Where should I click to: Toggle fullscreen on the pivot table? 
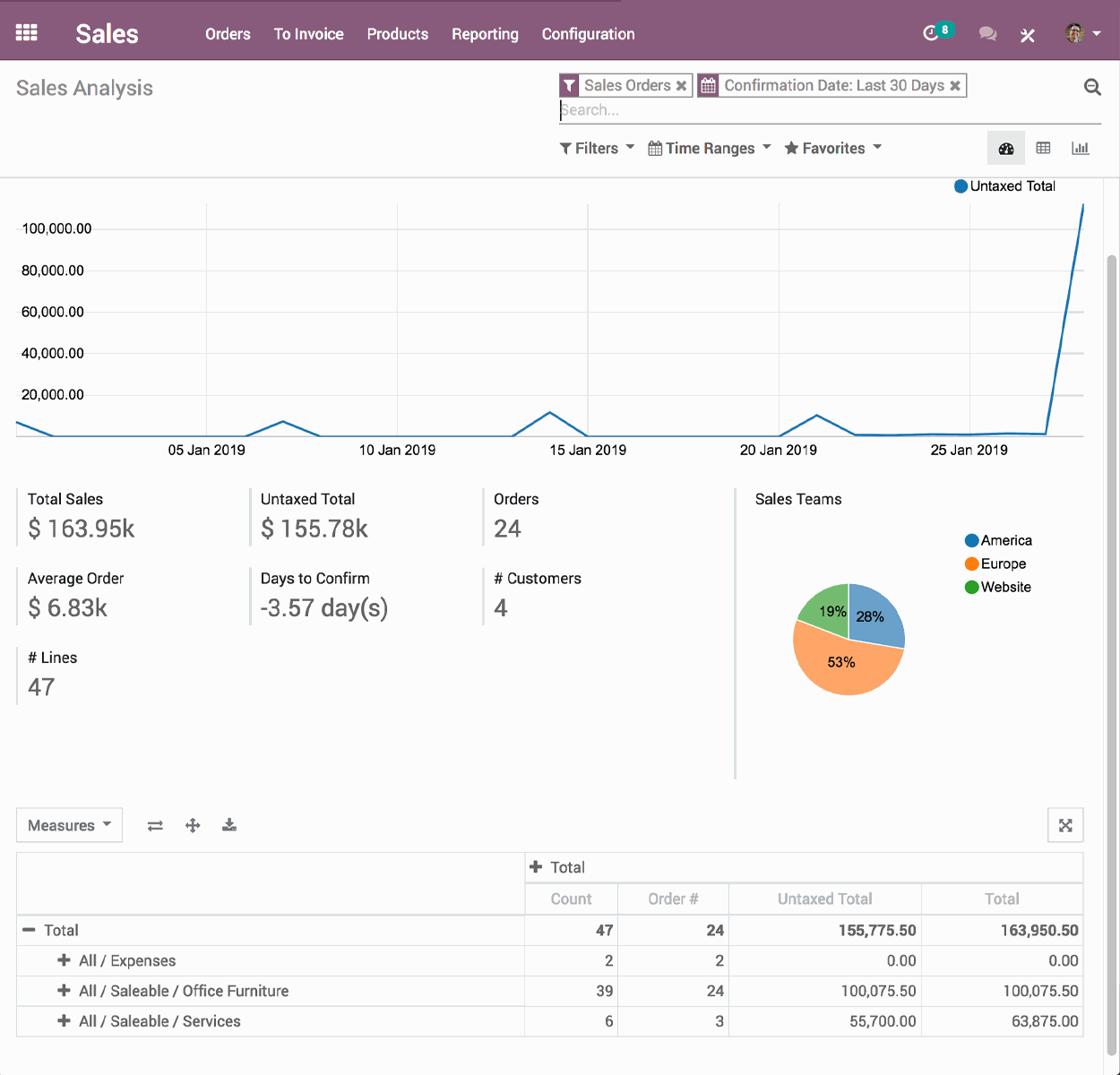(x=1065, y=825)
